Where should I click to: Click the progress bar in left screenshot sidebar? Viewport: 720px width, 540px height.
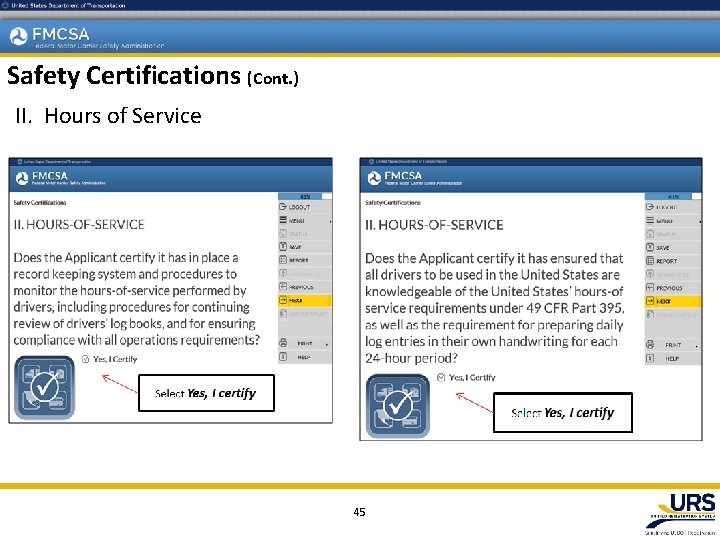(305, 197)
